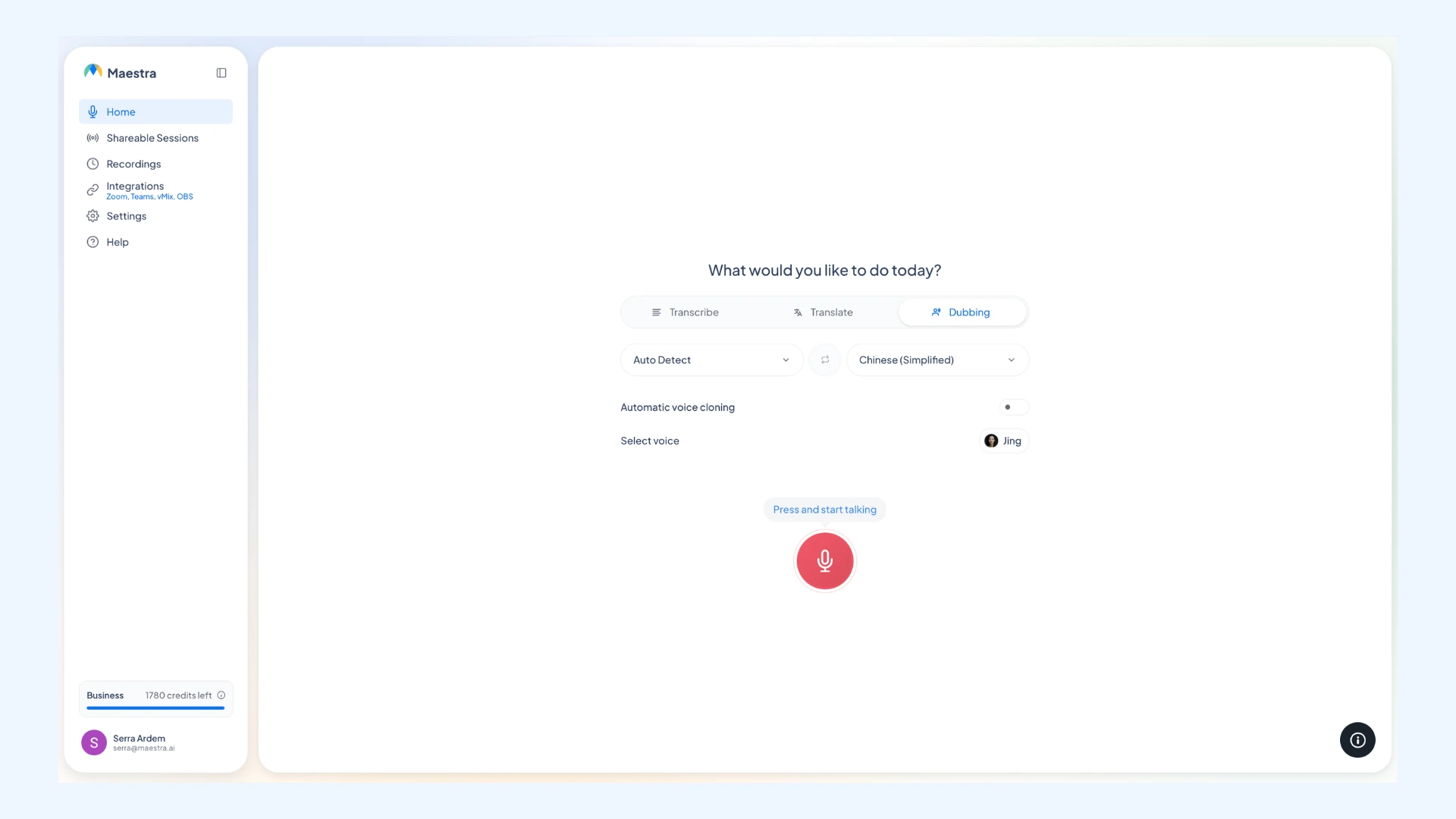Open the info button in the corner
Screen dimensions: 1456x819
(1357, 740)
